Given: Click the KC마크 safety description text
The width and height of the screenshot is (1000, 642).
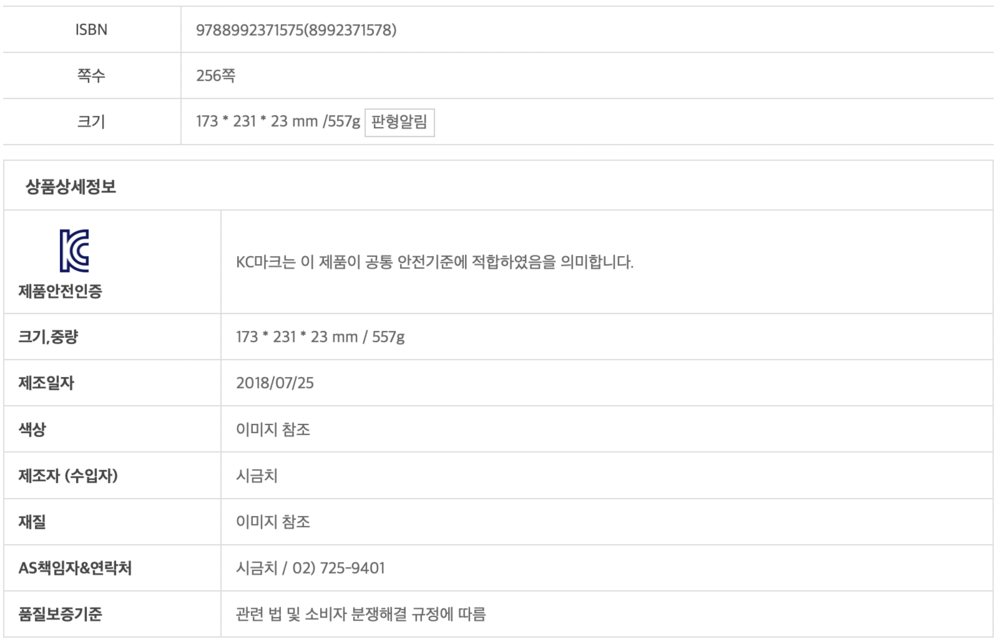Looking at the screenshot, I should [x=434, y=263].
